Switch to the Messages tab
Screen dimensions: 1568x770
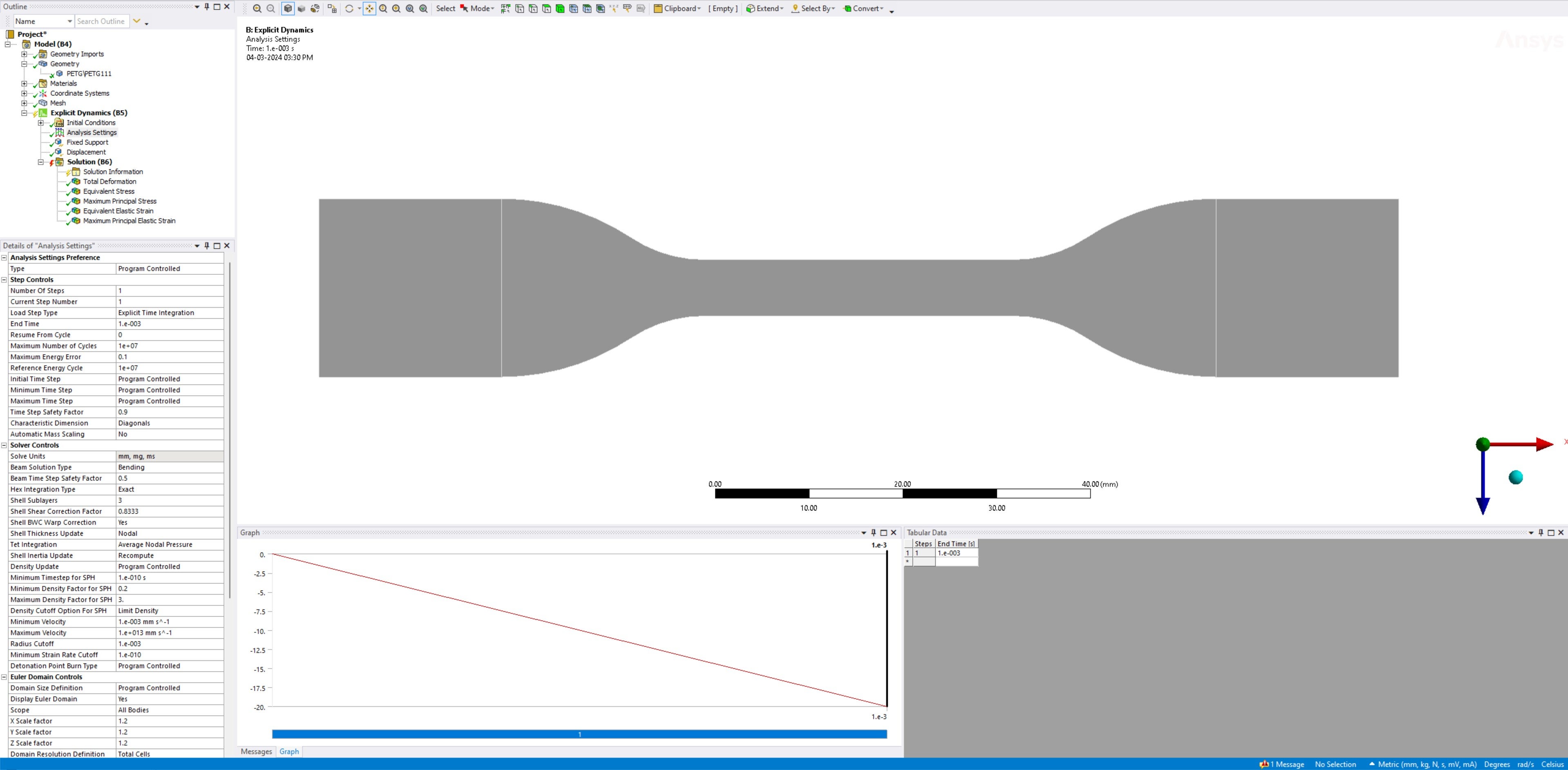tap(256, 752)
